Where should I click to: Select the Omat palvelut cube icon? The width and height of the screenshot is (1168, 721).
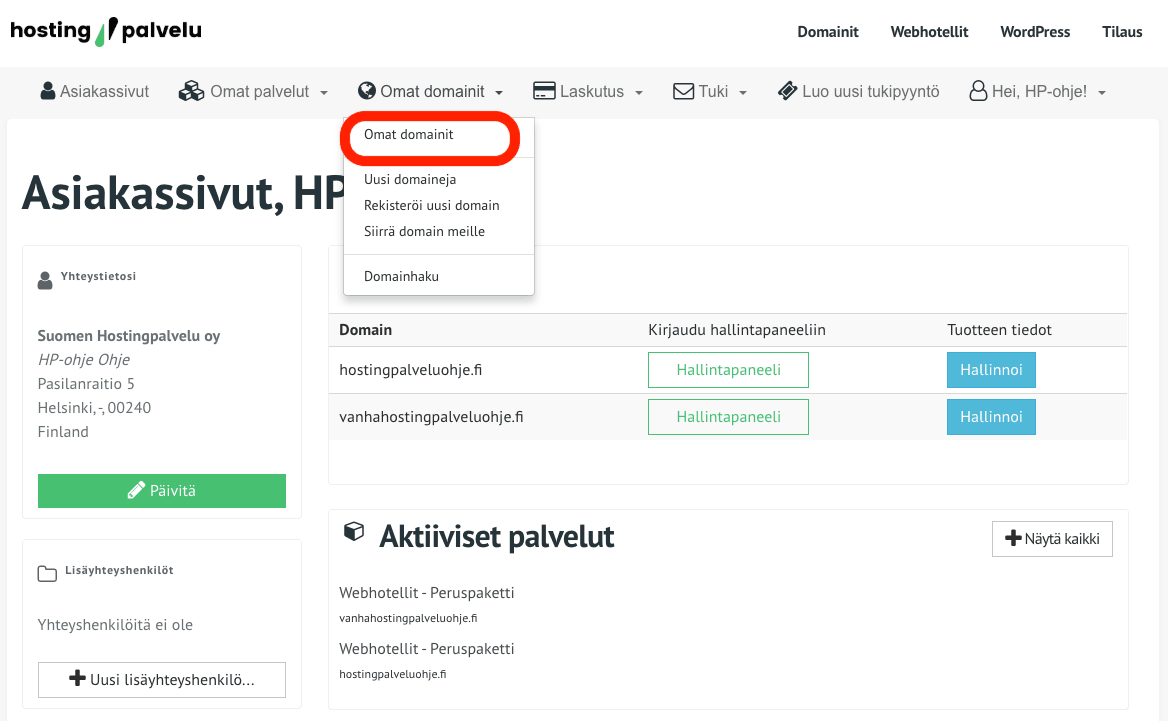tap(190, 90)
